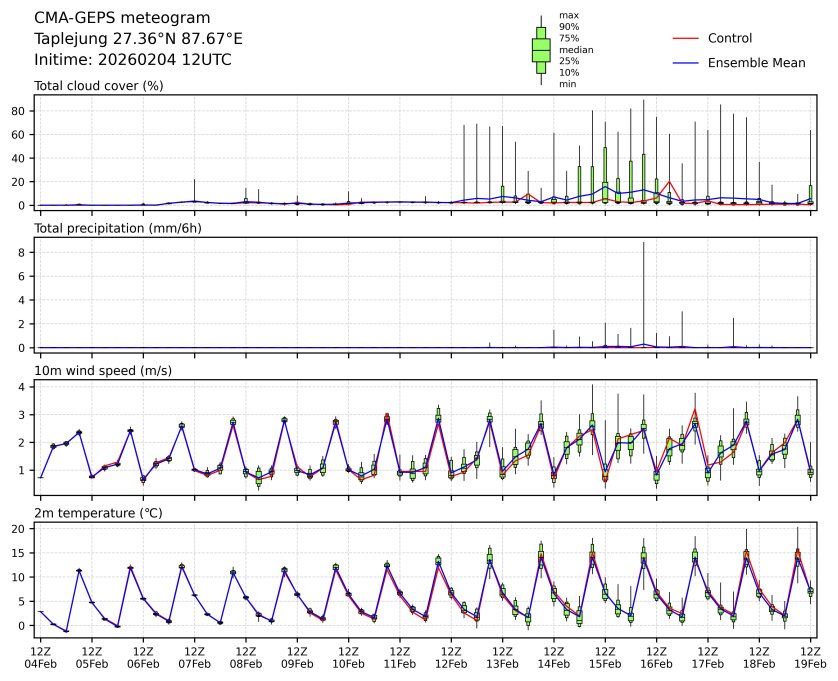Click the 'min' label in the box-plot legend
The width and height of the screenshot is (838, 681).
pyautogui.click(x=567, y=84)
